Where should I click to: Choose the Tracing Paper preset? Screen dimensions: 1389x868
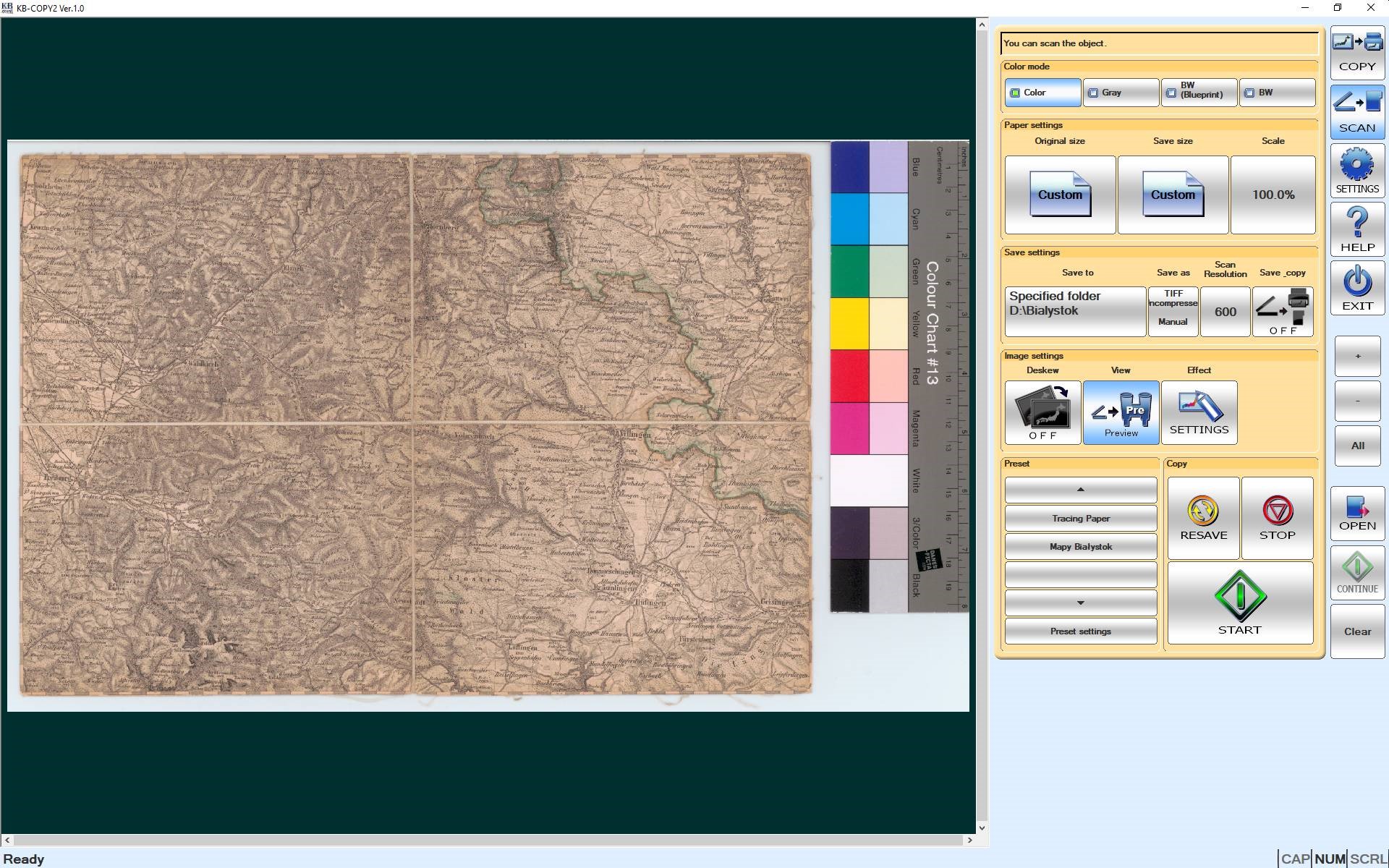tap(1080, 519)
